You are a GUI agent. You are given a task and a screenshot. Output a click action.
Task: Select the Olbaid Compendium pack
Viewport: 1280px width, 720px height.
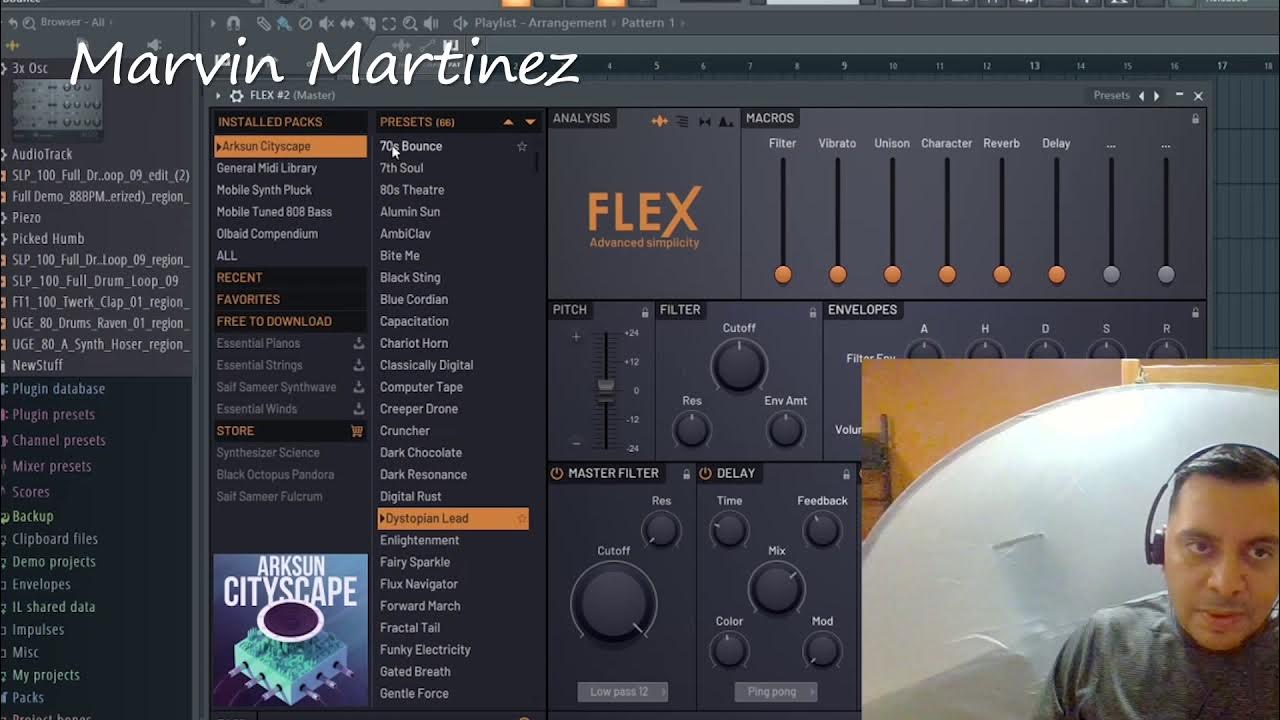point(267,234)
